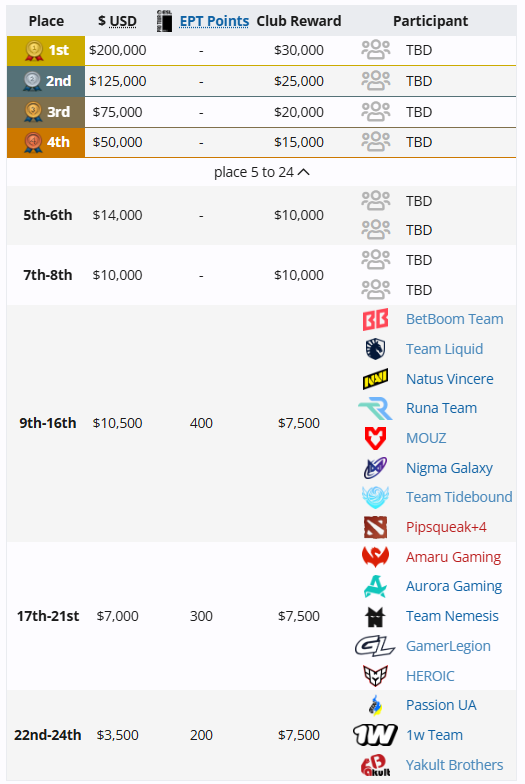Click the HEROIC team logo

tap(376, 676)
